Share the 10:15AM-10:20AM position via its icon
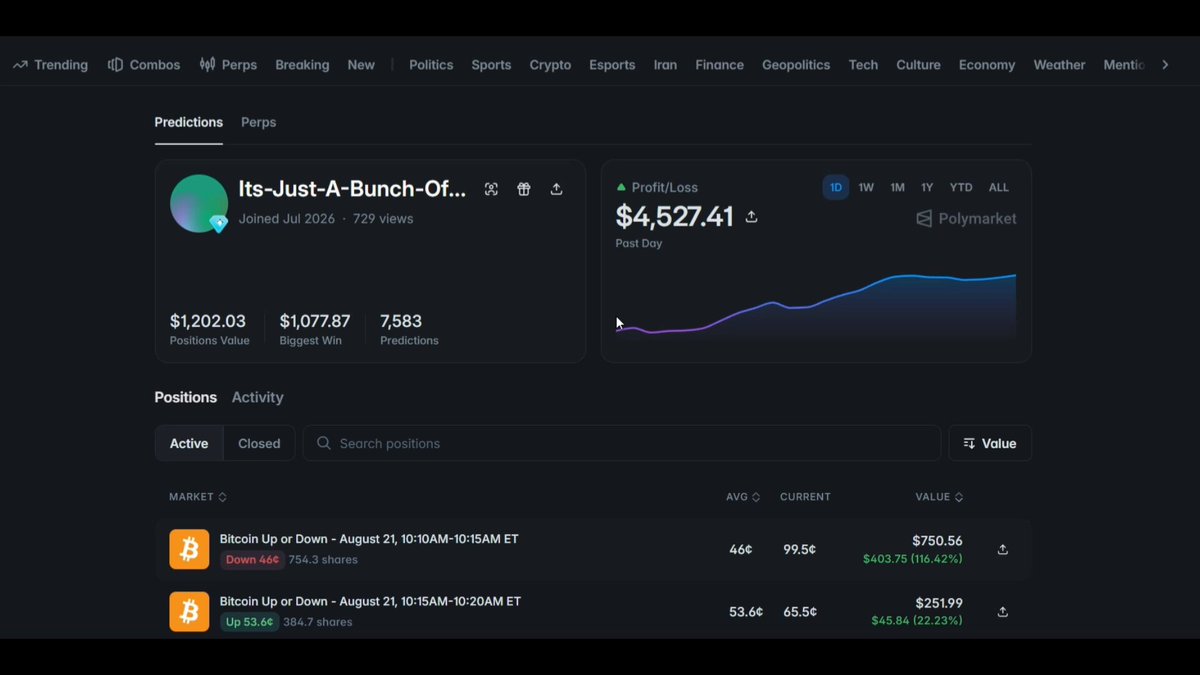The width and height of the screenshot is (1200, 675). [1003, 612]
